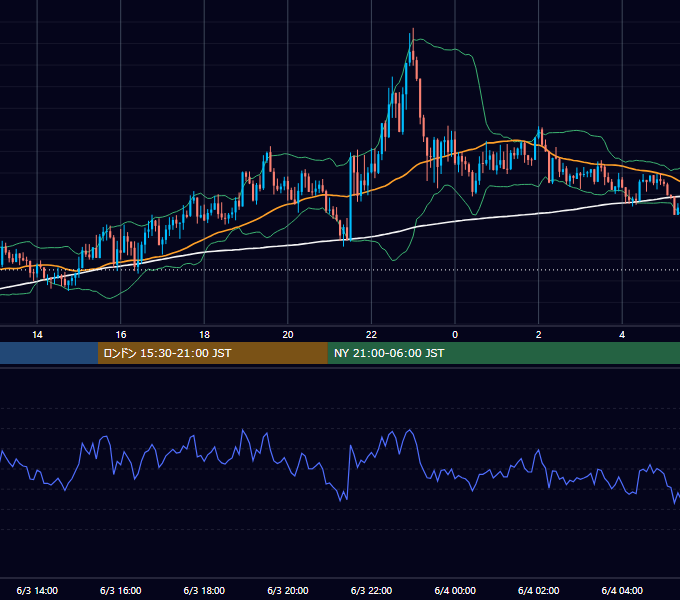Click the 6/4 00:00 date label

tap(455, 590)
